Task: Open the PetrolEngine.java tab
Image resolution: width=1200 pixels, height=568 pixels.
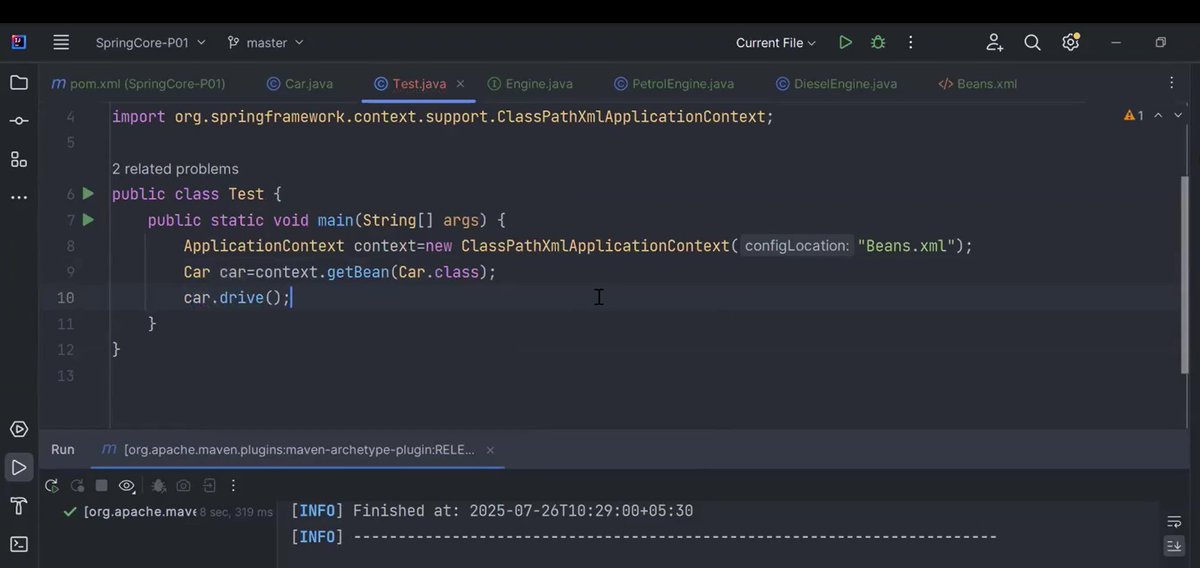Action: tap(675, 84)
